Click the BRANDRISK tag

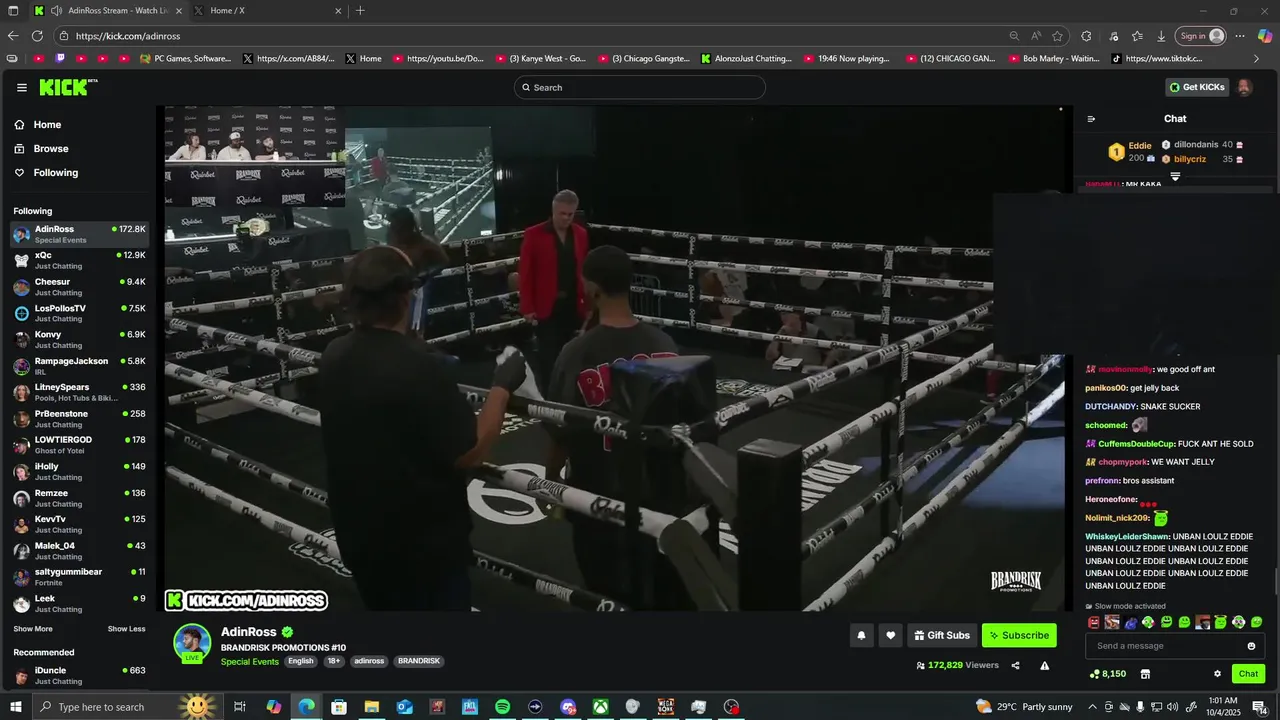pos(419,661)
